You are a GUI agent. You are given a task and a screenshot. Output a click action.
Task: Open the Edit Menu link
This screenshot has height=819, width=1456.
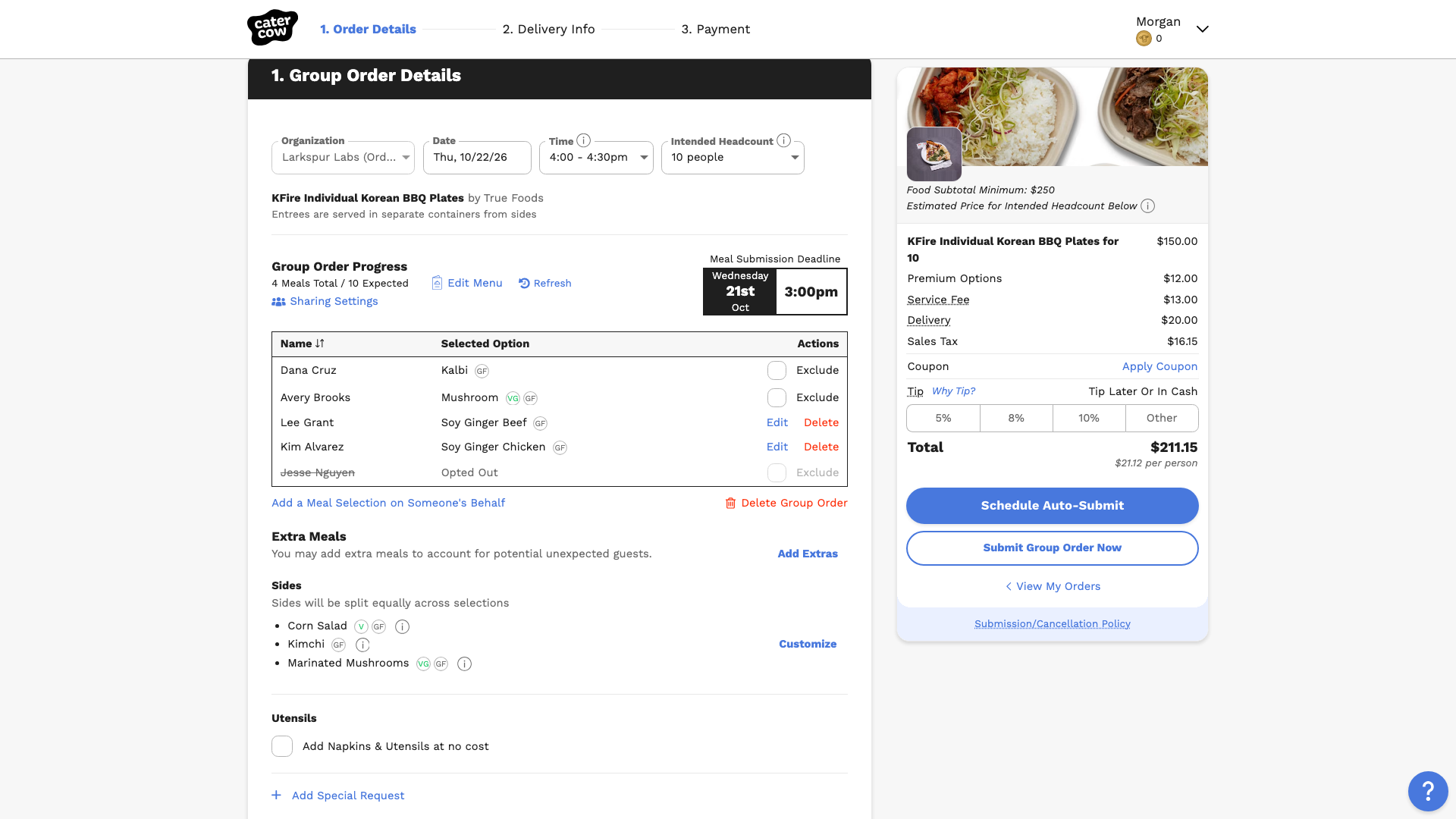click(x=466, y=283)
